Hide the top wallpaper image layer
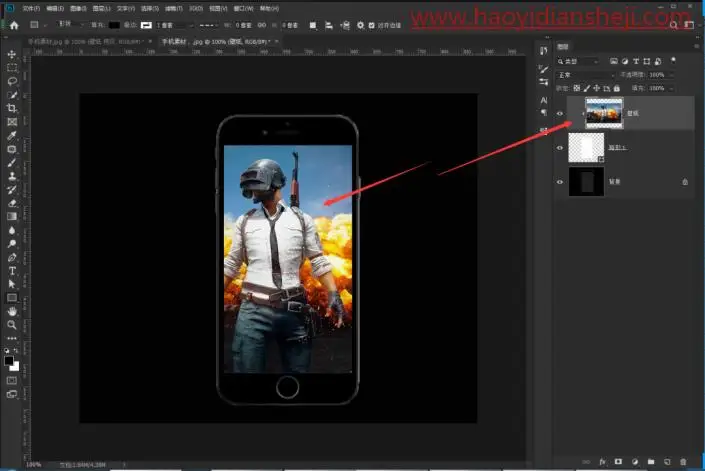The width and height of the screenshot is (705, 471). [560, 113]
